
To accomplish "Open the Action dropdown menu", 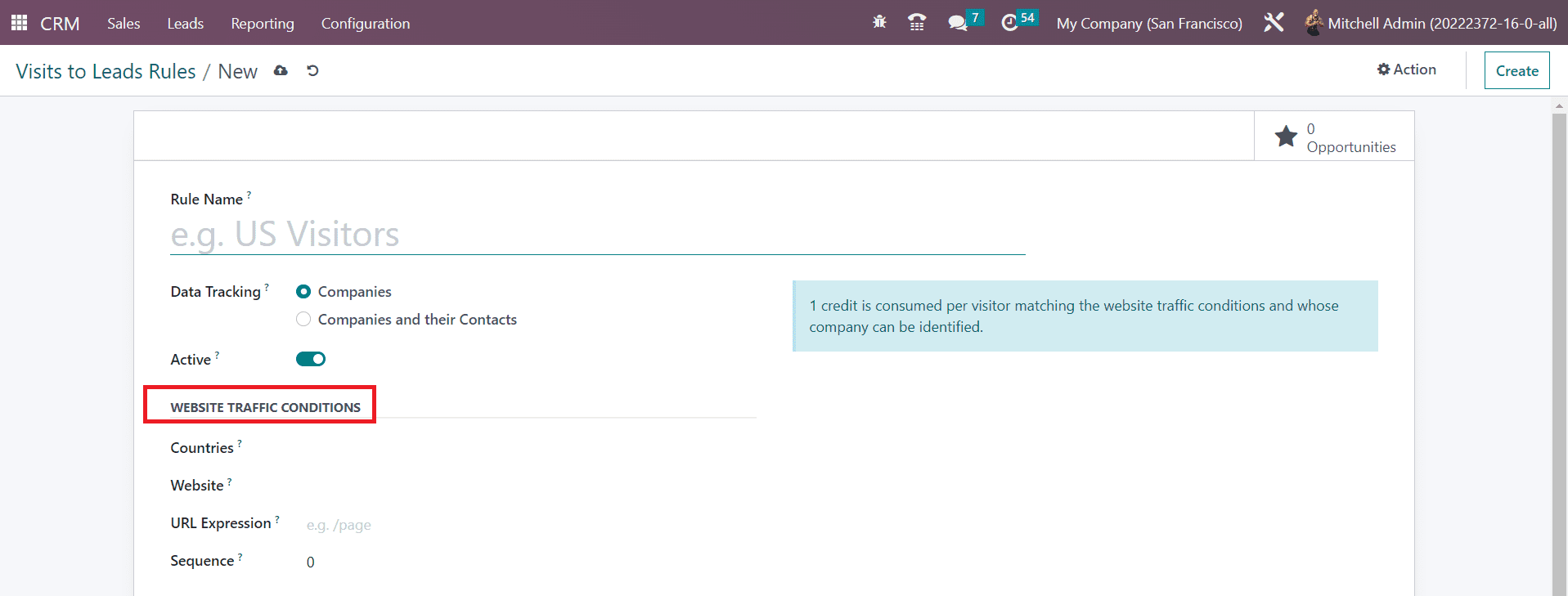I will (x=1407, y=69).
